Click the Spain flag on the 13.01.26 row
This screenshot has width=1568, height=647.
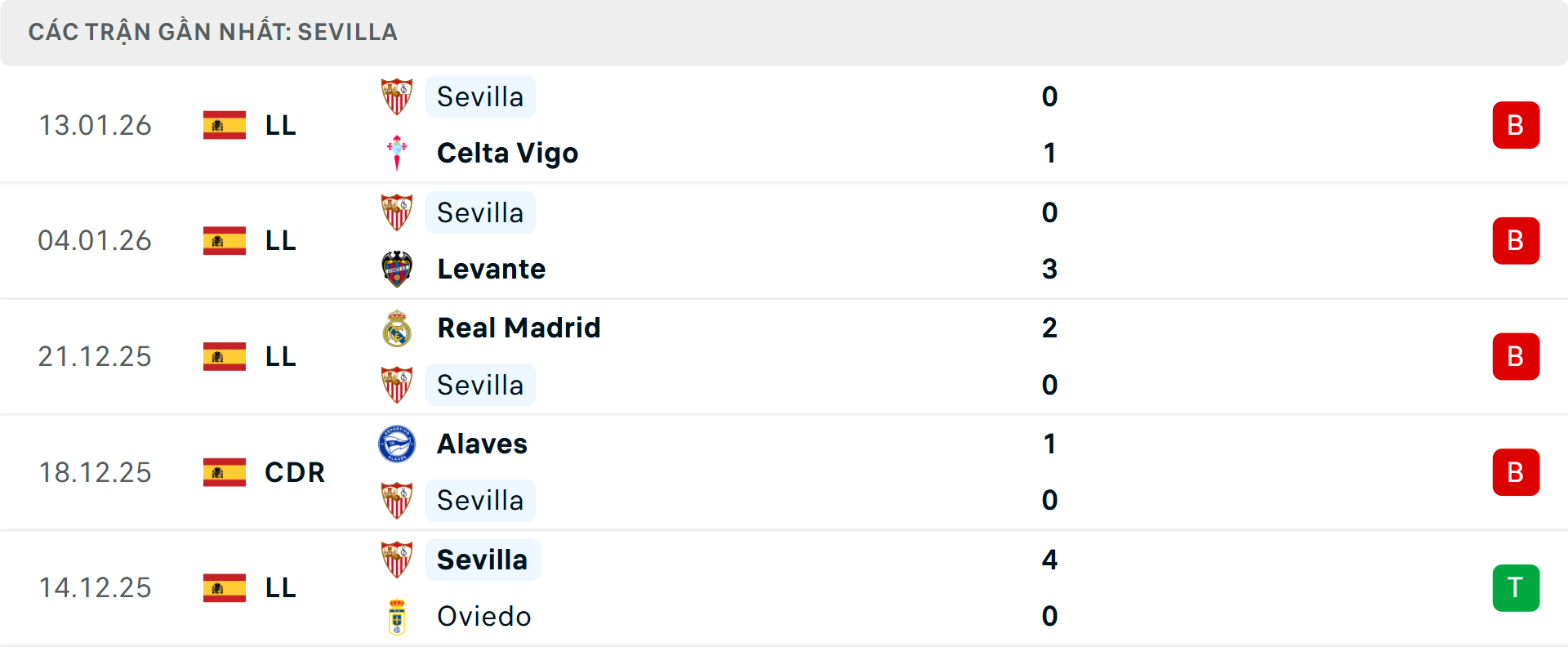[223, 125]
